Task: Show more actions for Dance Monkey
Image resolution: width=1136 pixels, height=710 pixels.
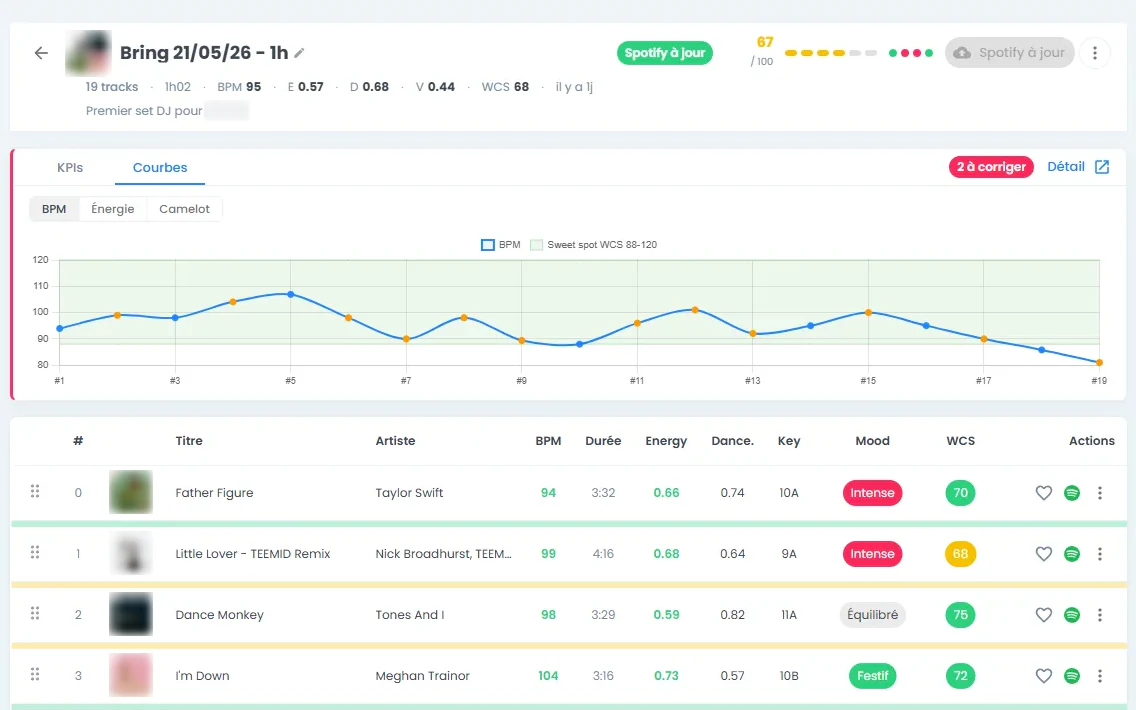Action: click(1100, 615)
